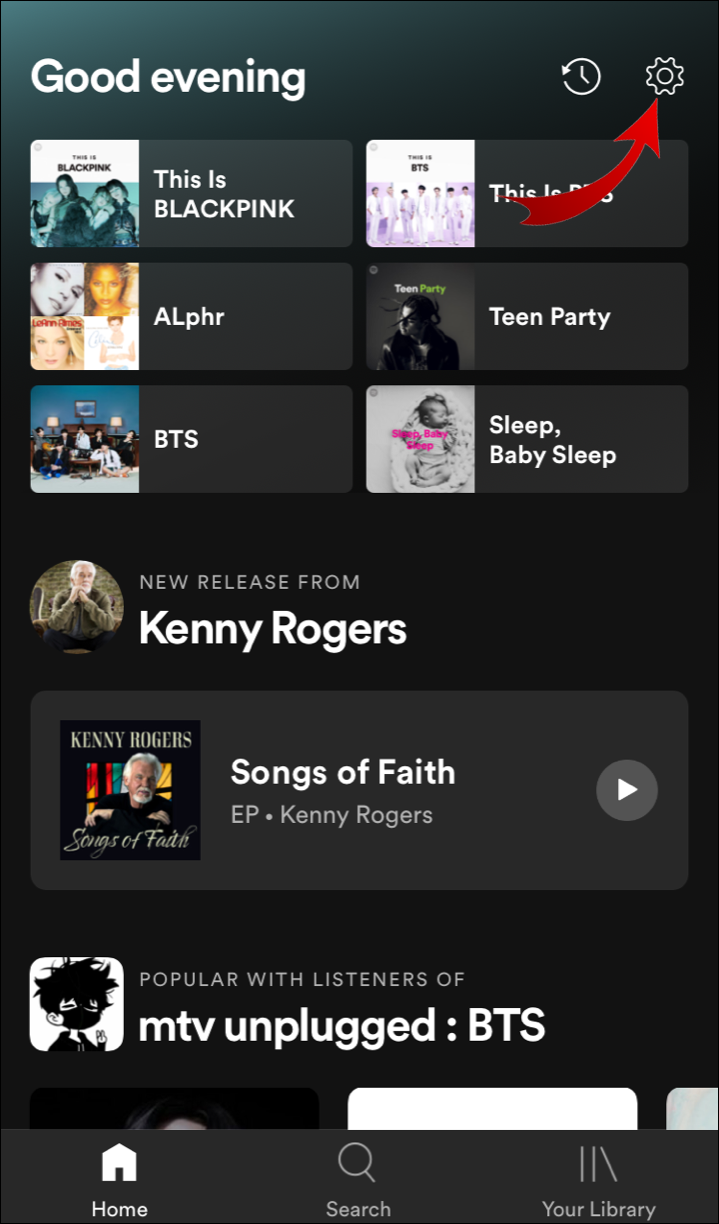The image size is (719, 1224).
Task: Open the ALphr playlist tile
Action: [191, 317]
